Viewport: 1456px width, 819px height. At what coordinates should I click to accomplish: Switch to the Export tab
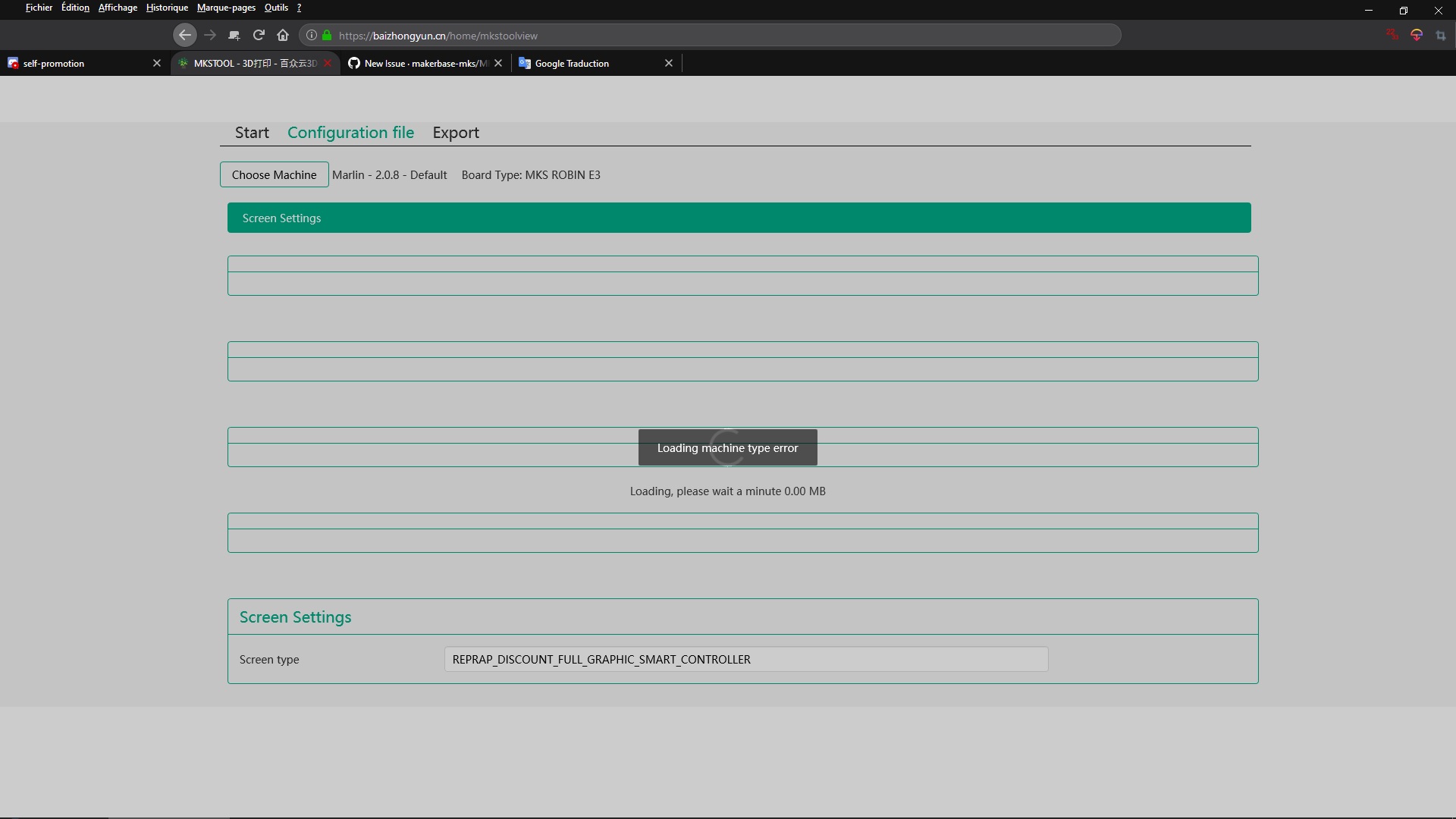tap(455, 132)
